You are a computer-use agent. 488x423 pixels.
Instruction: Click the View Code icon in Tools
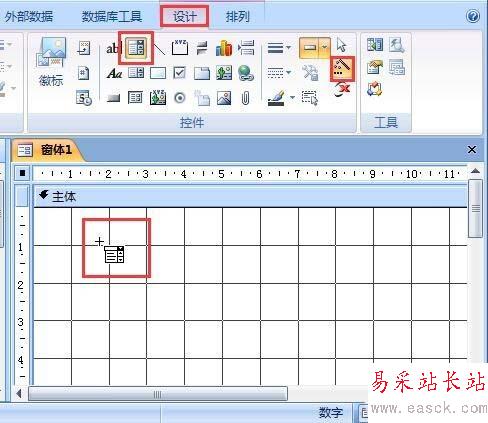[396, 45]
